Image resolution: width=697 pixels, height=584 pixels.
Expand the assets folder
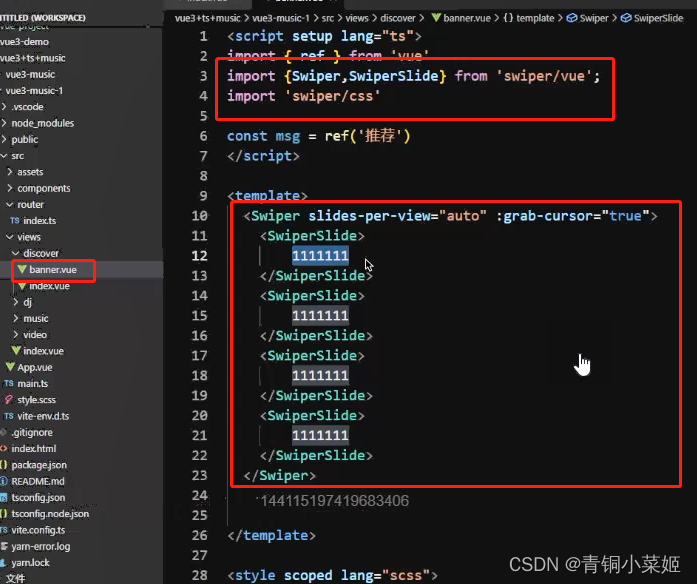(x=30, y=172)
